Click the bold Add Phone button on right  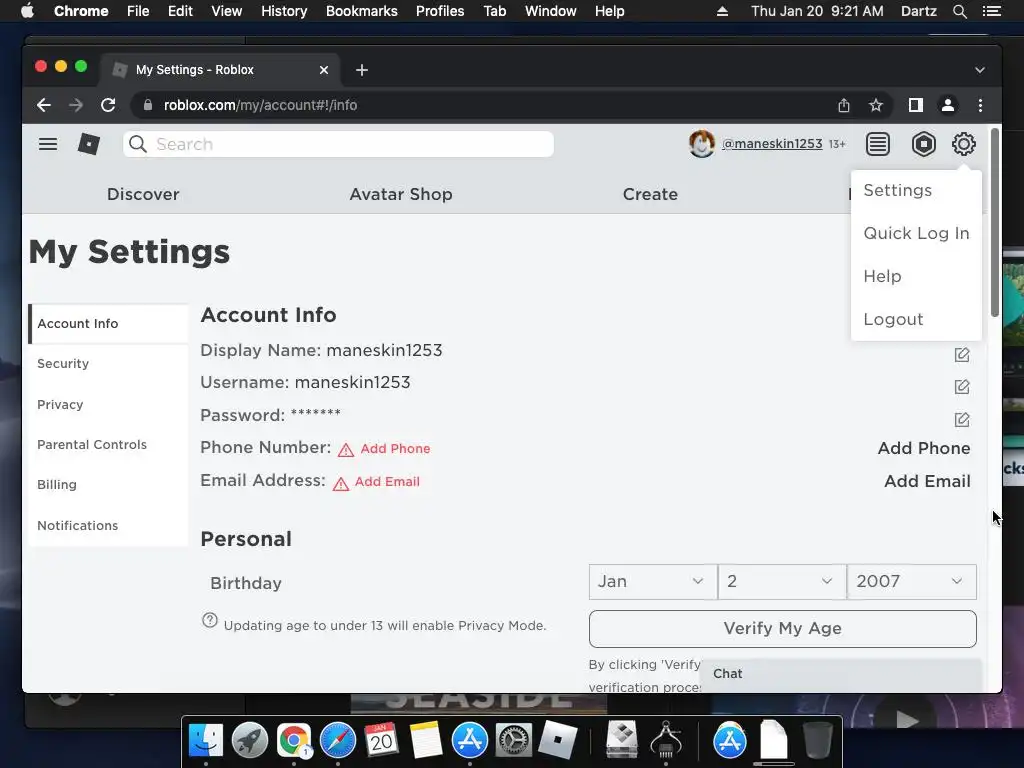pos(923,449)
